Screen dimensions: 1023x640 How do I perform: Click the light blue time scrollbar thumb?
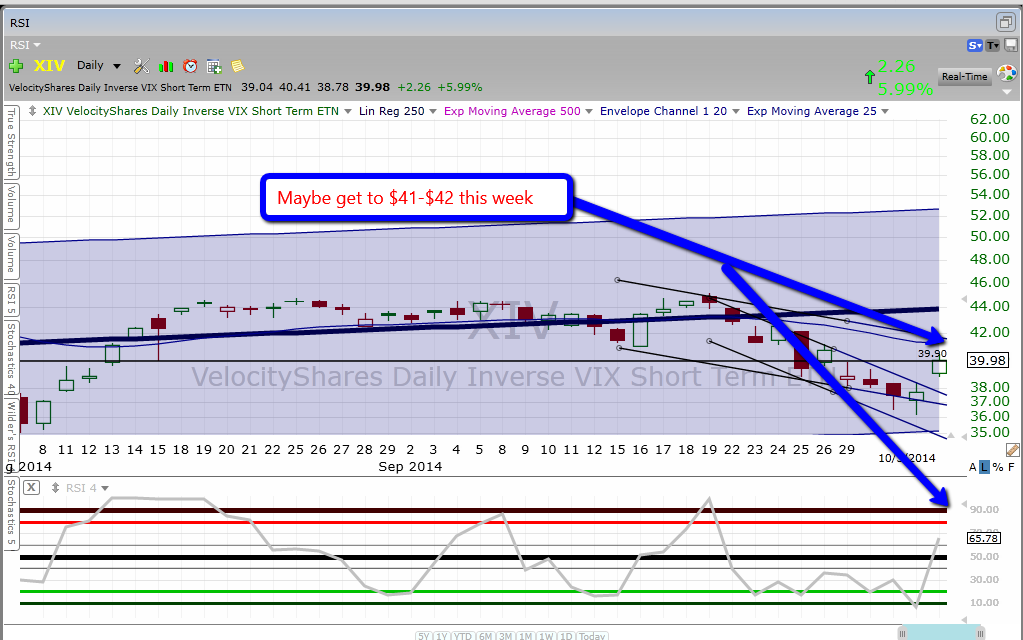941,632
